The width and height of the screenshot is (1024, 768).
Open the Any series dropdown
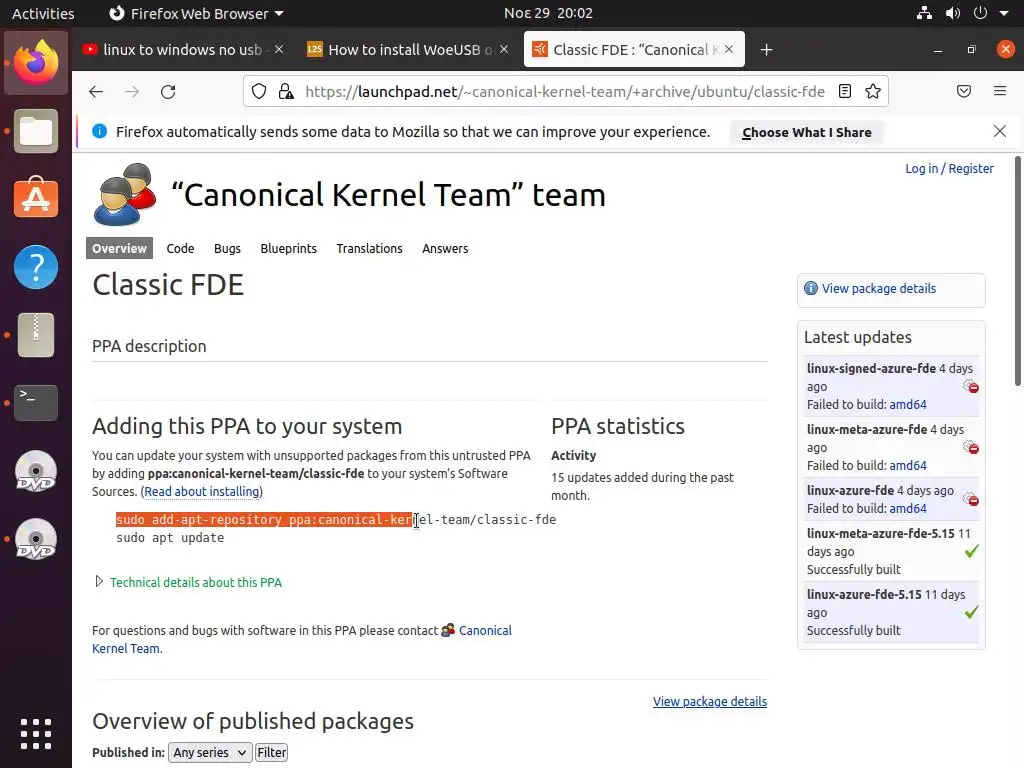pos(209,752)
